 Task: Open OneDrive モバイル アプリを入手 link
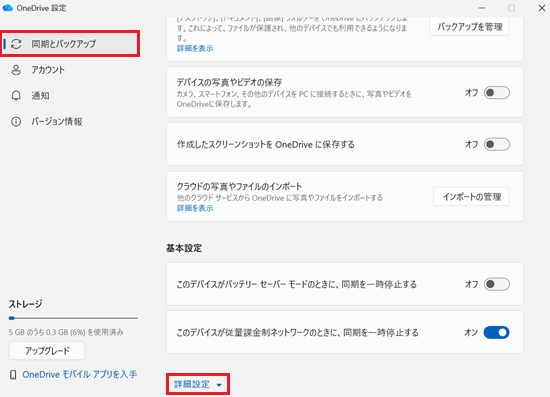pyautogui.click(x=80, y=375)
